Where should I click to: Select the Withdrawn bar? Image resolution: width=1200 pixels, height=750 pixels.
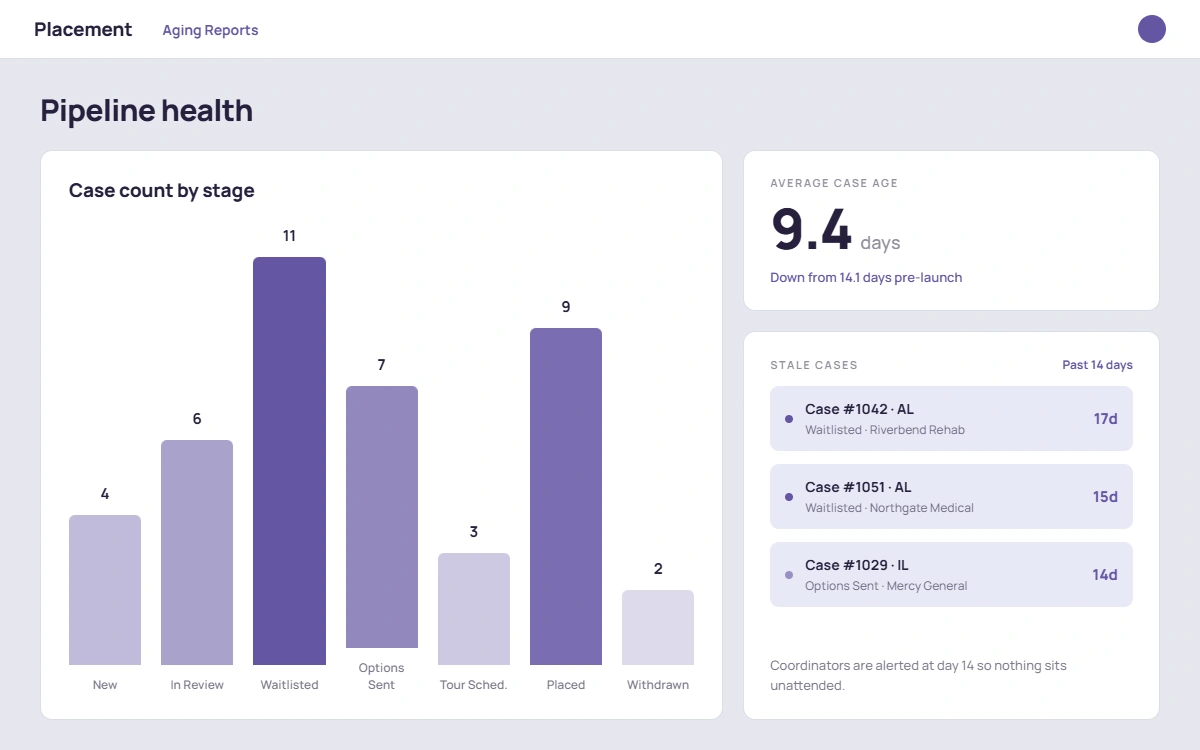[x=658, y=627]
